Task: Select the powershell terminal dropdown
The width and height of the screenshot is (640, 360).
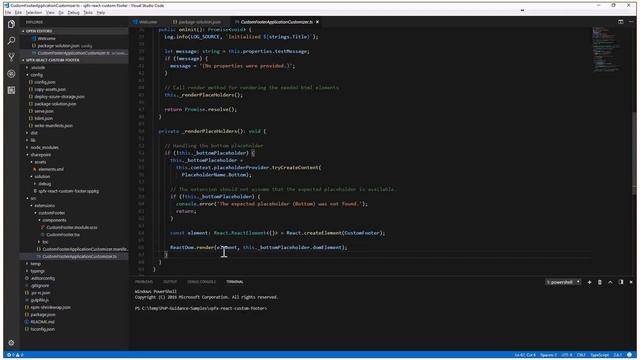Action: (563, 282)
